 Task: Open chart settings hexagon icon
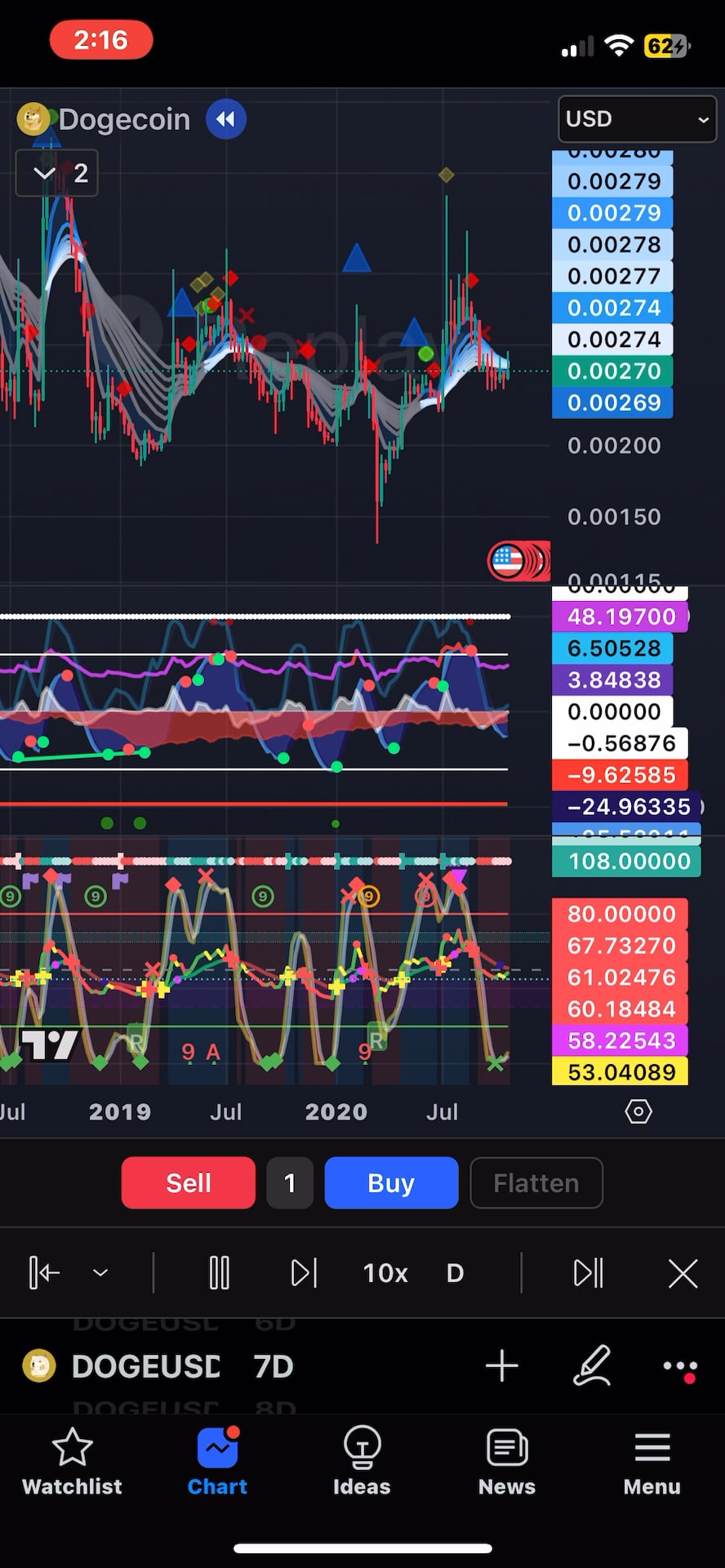point(638,1111)
